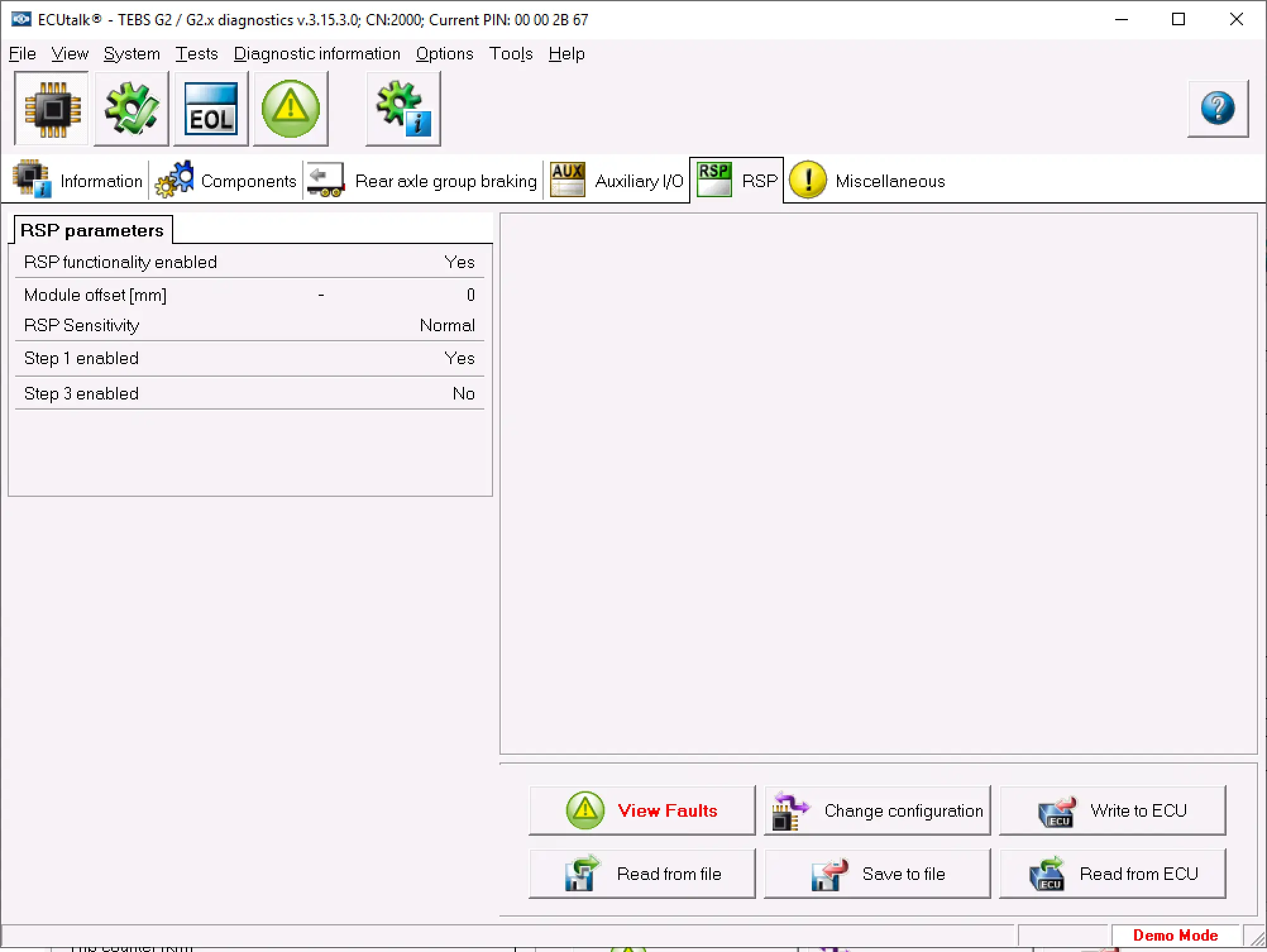This screenshot has width=1267, height=952.
Task: Select Rear axle group braking tab
Action: click(423, 181)
